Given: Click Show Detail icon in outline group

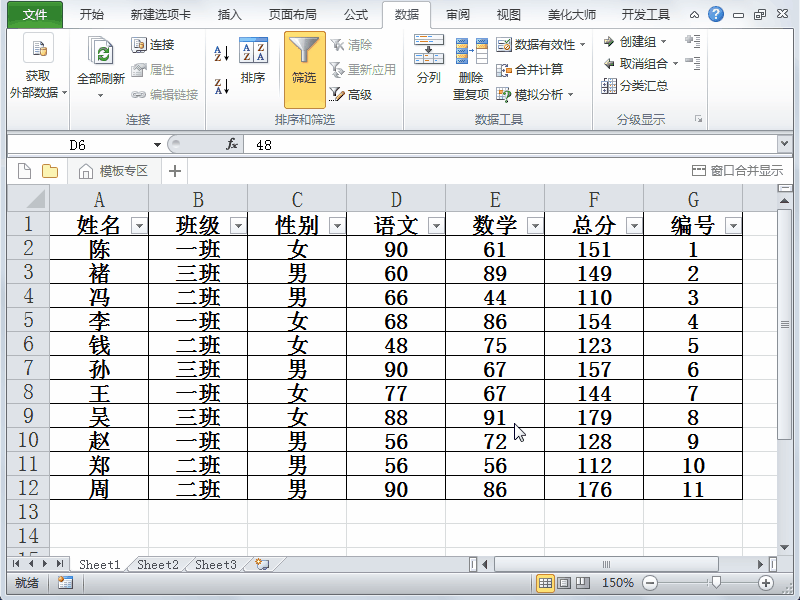Looking at the screenshot, I should 693,41.
